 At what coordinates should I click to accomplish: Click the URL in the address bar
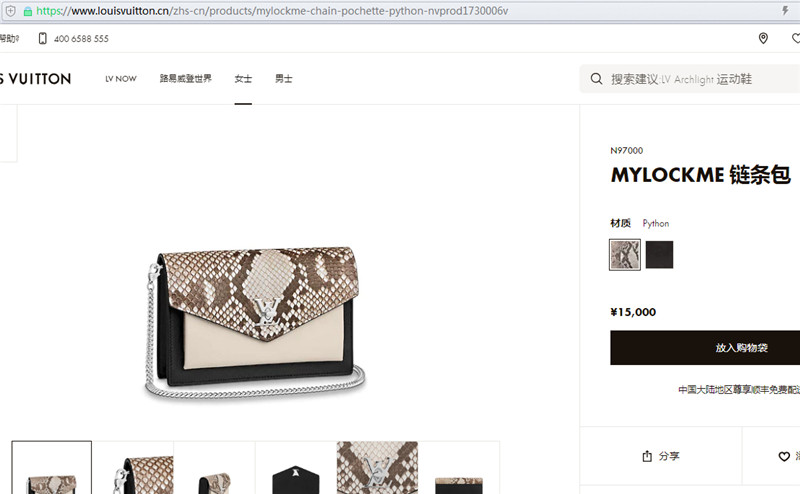[272, 11]
